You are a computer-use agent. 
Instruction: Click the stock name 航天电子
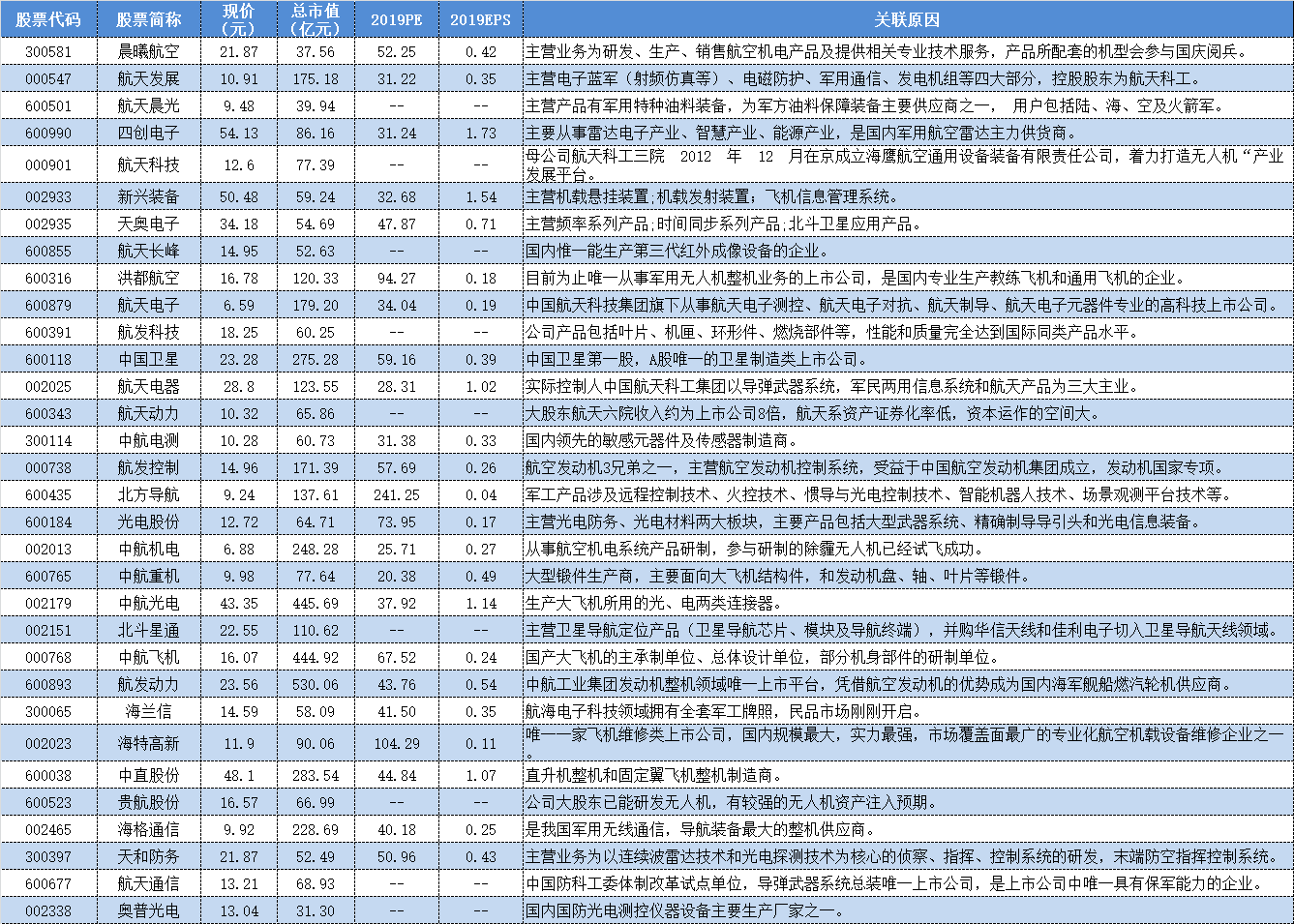pos(149,305)
